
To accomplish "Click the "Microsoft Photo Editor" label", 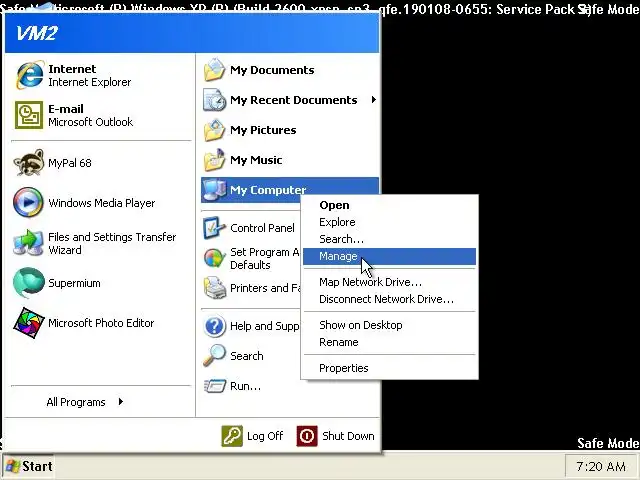I will (101, 323).
